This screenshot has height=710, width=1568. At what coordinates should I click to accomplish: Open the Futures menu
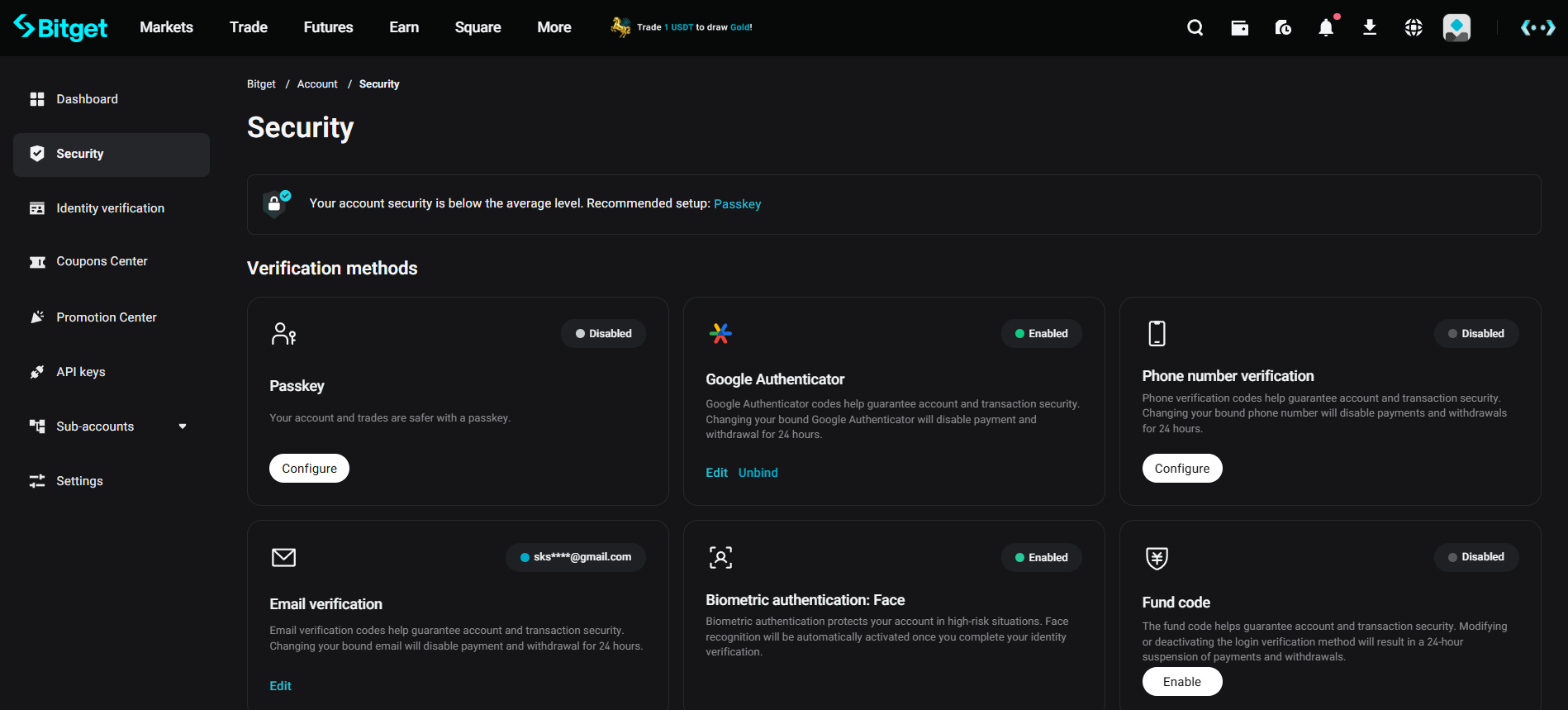click(x=328, y=27)
